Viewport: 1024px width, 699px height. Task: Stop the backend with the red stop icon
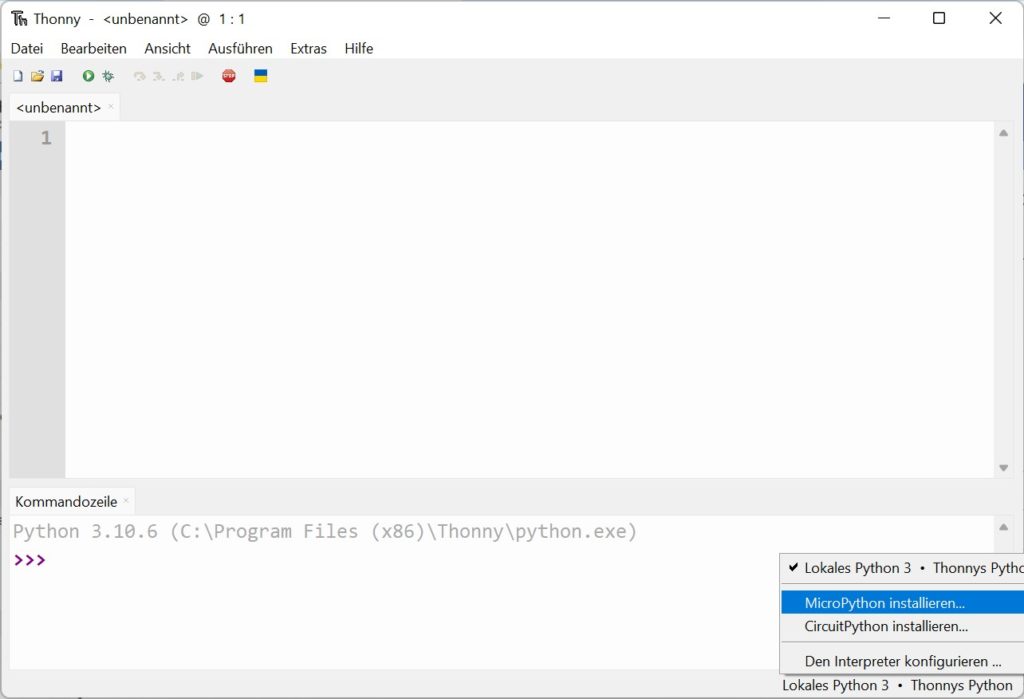pyautogui.click(x=229, y=76)
